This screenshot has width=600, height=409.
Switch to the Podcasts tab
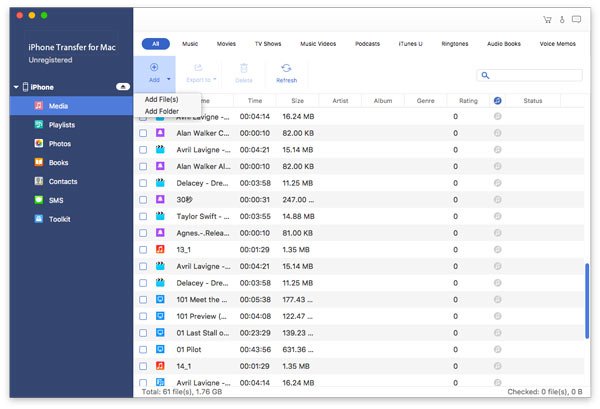(x=367, y=44)
